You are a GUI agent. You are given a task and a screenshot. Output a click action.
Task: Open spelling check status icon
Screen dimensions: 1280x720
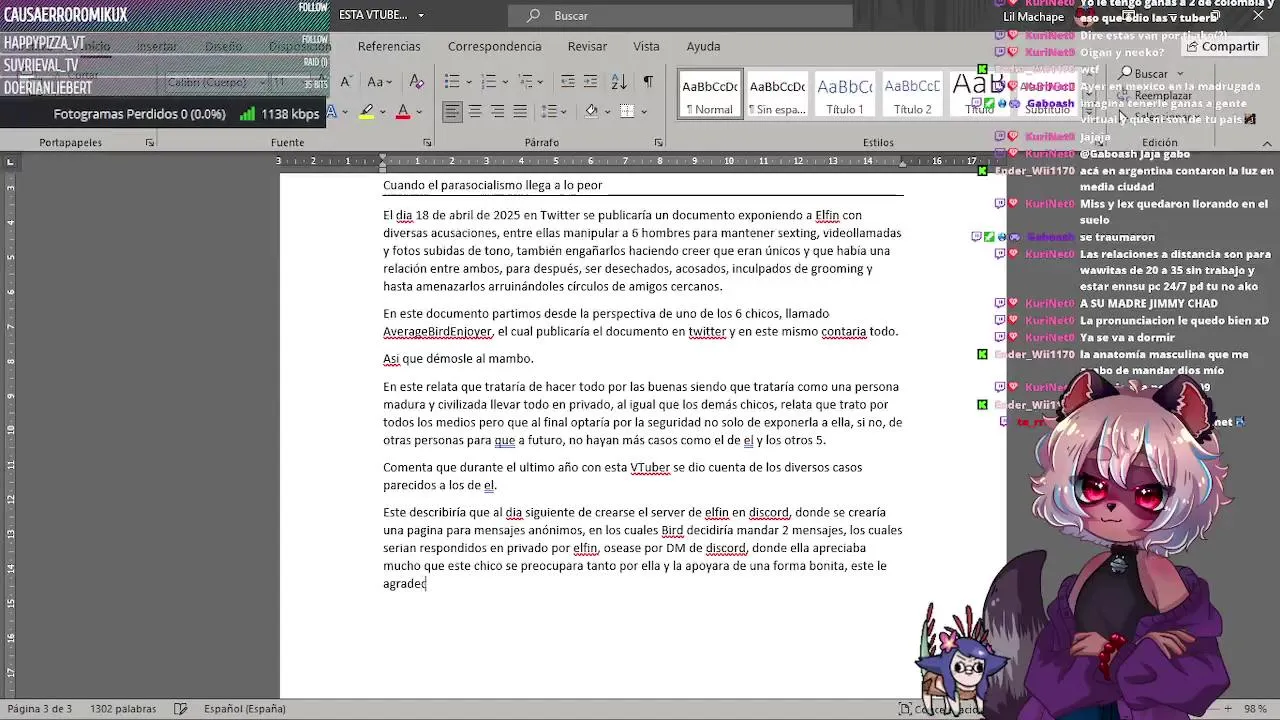[x=180, y=709]
